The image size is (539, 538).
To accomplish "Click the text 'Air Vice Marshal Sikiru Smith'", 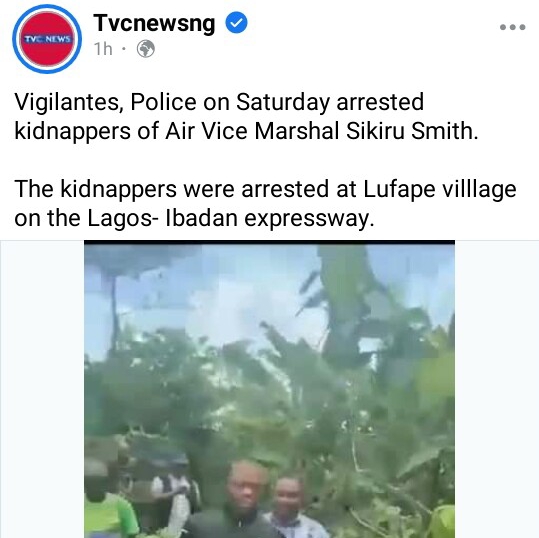I will point(320,131).
